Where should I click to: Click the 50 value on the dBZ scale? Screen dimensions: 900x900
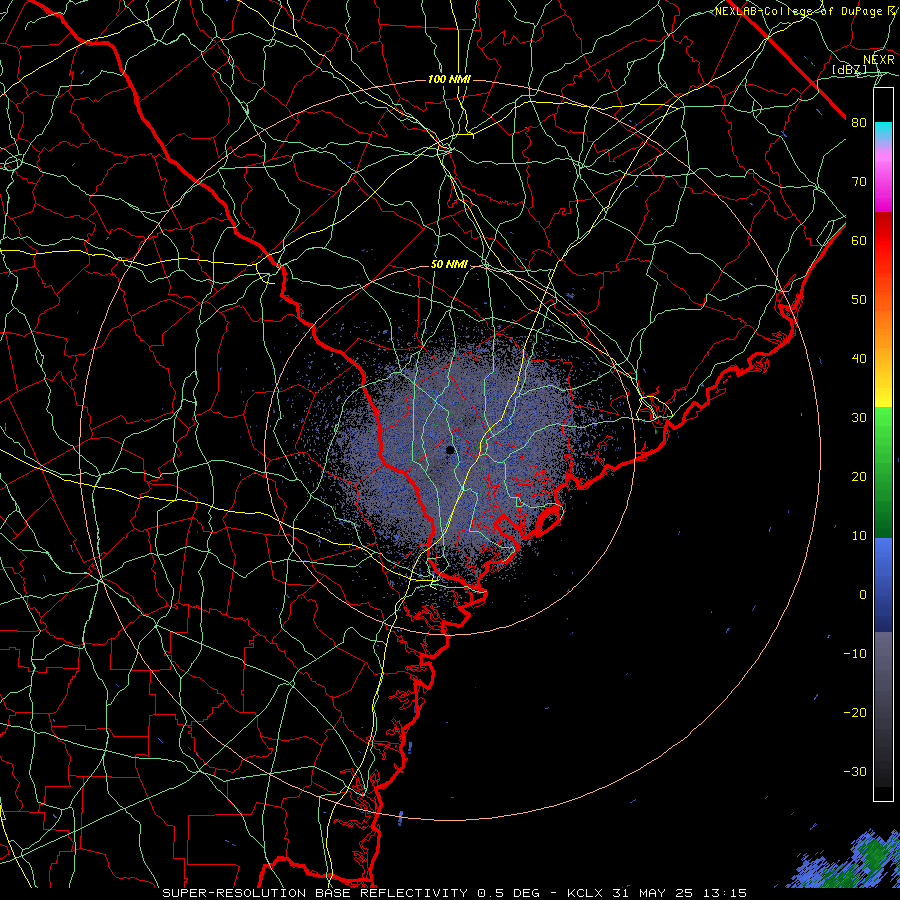click(859, 300)
